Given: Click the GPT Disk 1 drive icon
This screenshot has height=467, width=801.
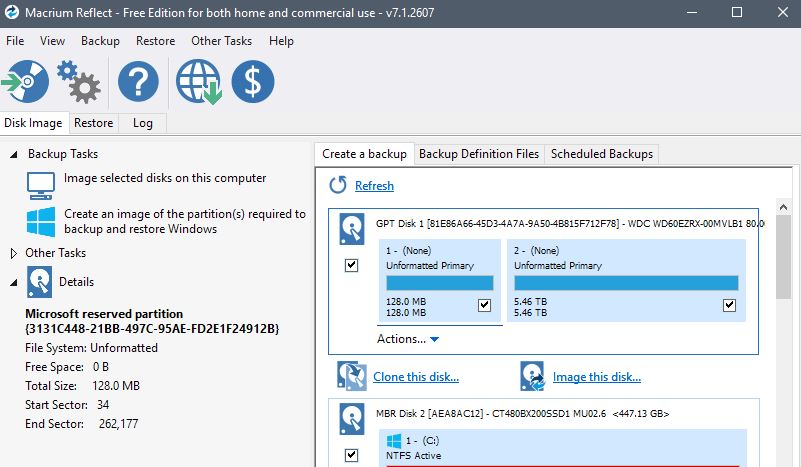Looking at the screenshot, I should (x=352, y=229).
